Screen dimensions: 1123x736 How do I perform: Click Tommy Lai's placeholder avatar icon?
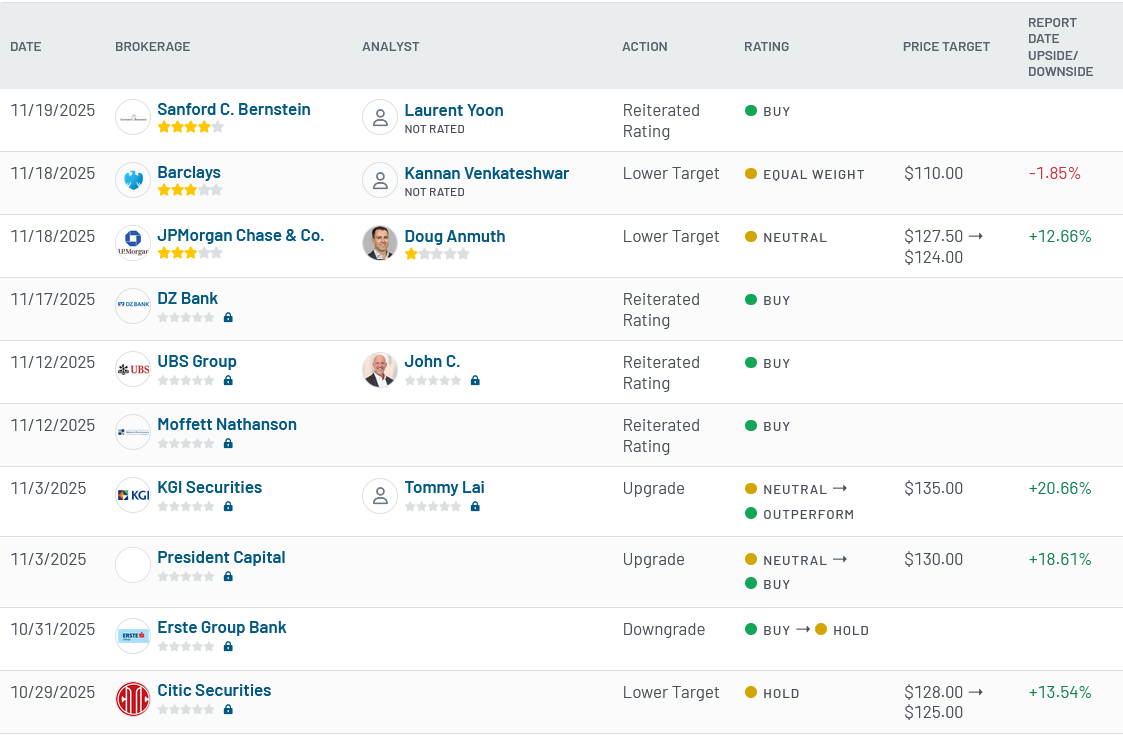(x=380, y=495)
